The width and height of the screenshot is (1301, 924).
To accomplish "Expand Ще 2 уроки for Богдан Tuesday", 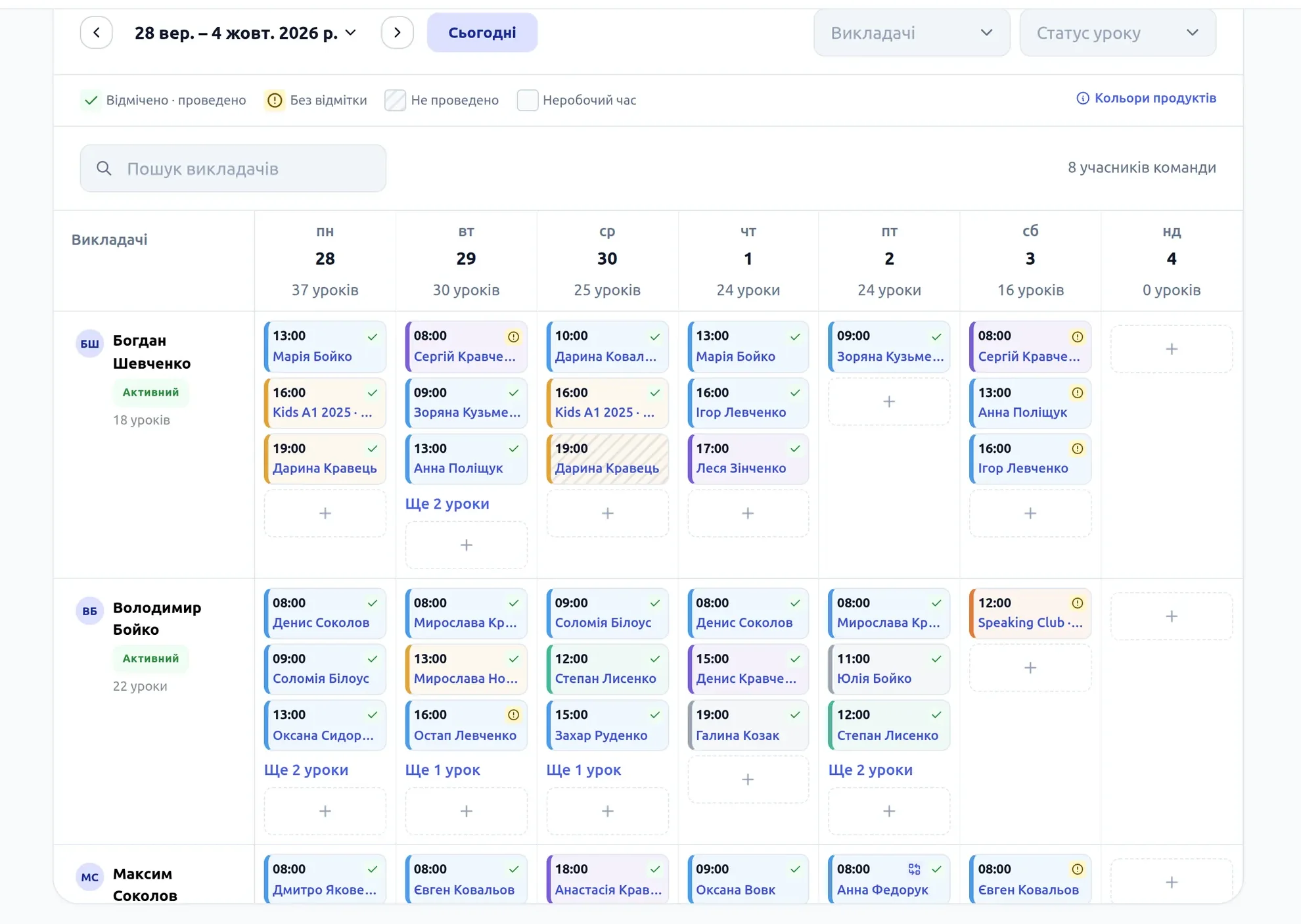I will pyautogui.click(x=447, y=503).
